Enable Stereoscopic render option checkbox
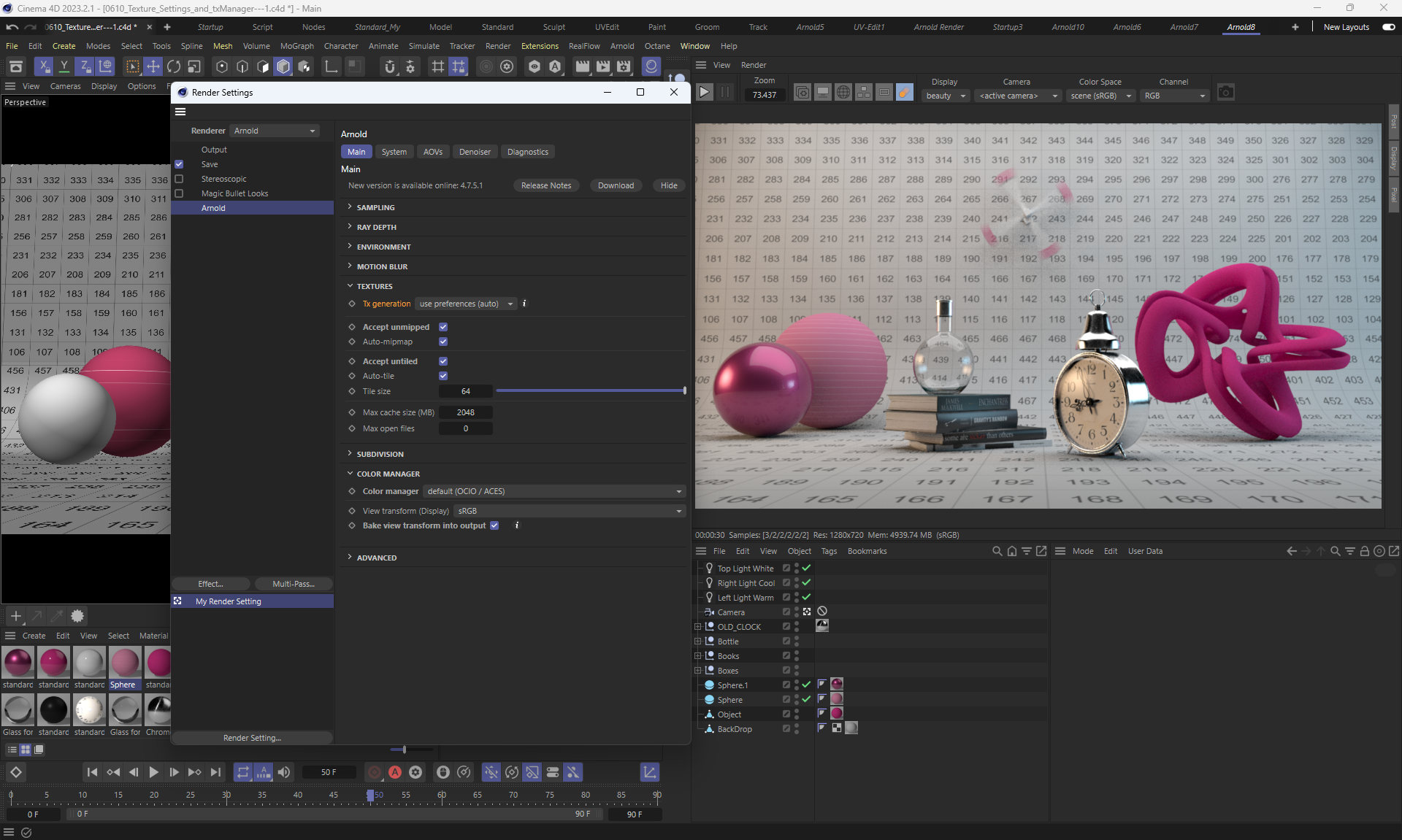This screenshot has width=1402, height=840. [179, 179]
